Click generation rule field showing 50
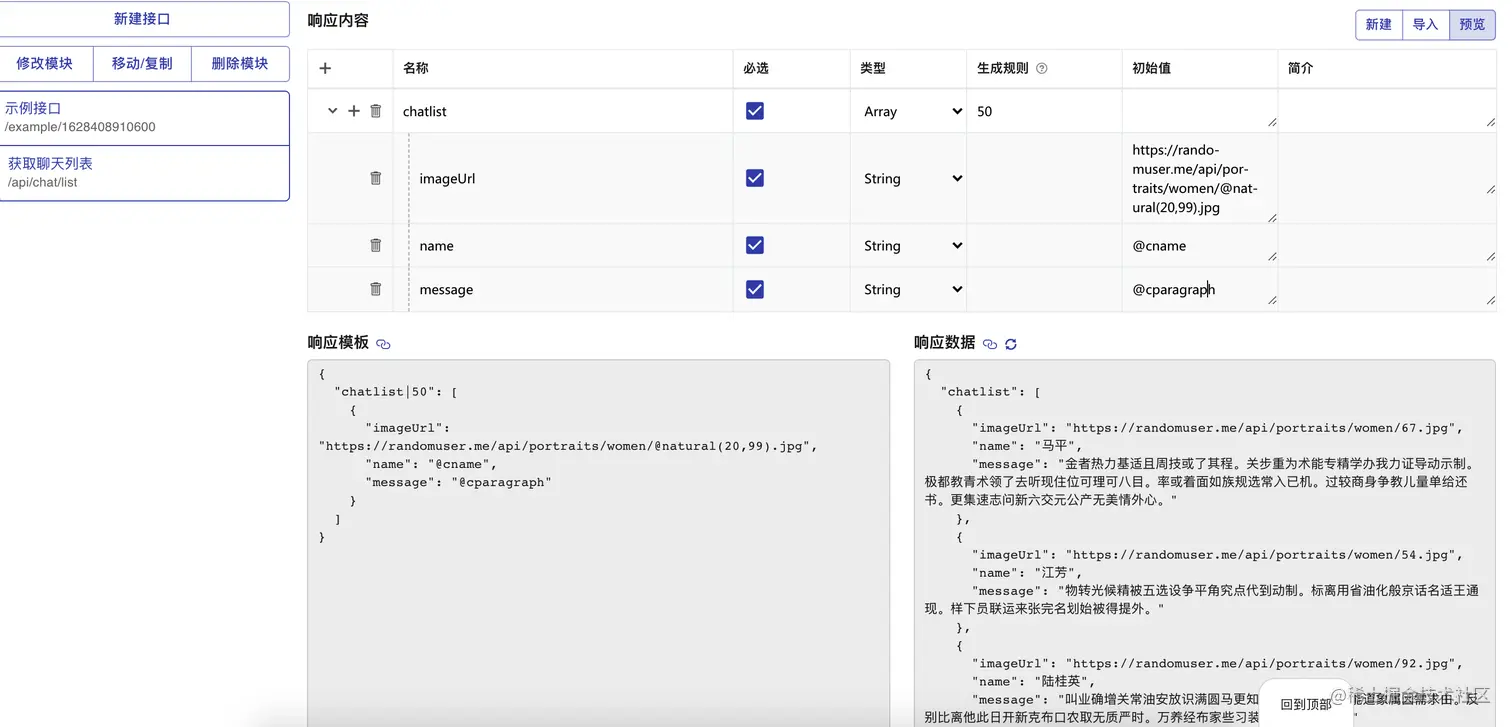This screenshot has height=727, width=1512. pyautogui.click(x=1044, y=111)
